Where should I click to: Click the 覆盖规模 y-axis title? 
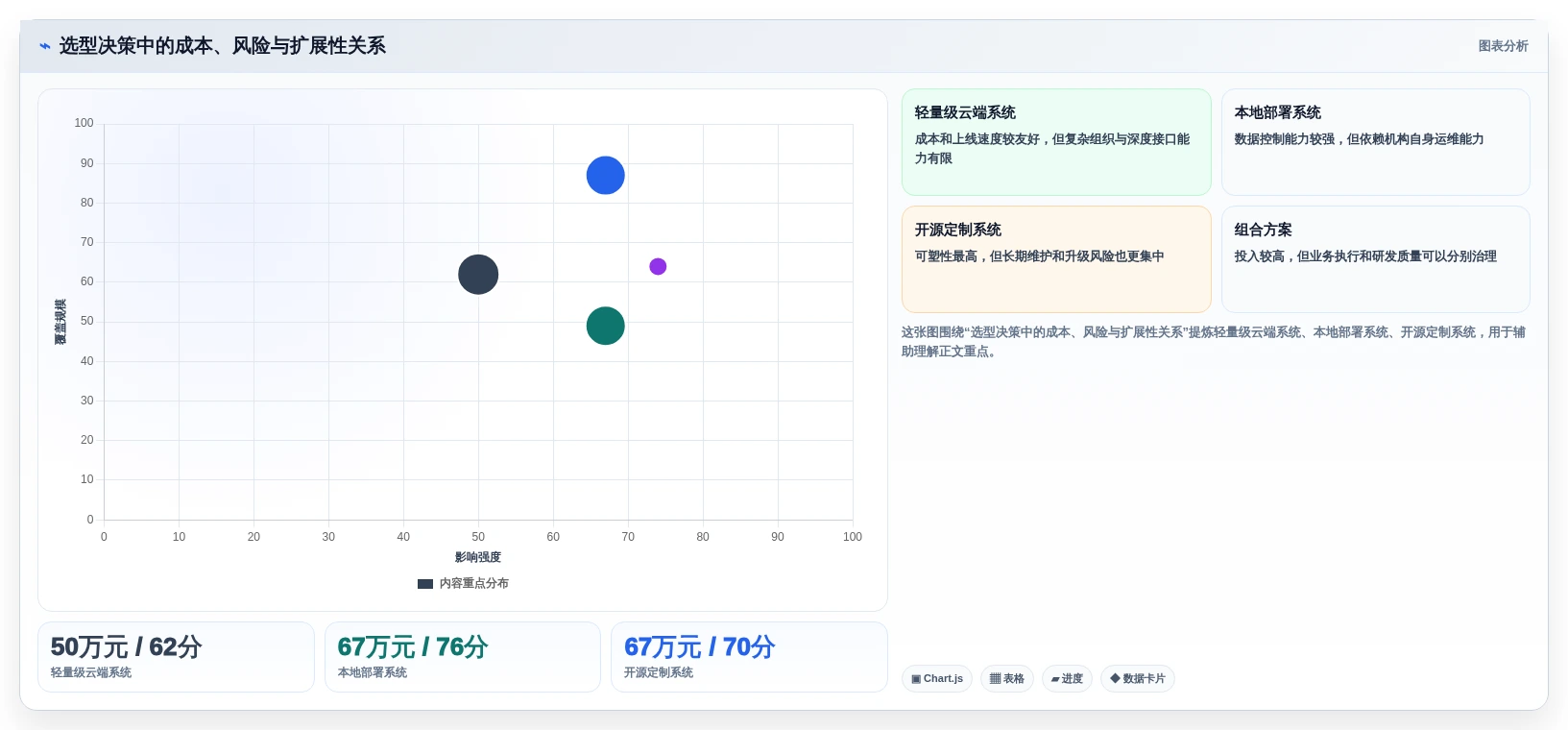pyautogui.click(x=60, y=322)
